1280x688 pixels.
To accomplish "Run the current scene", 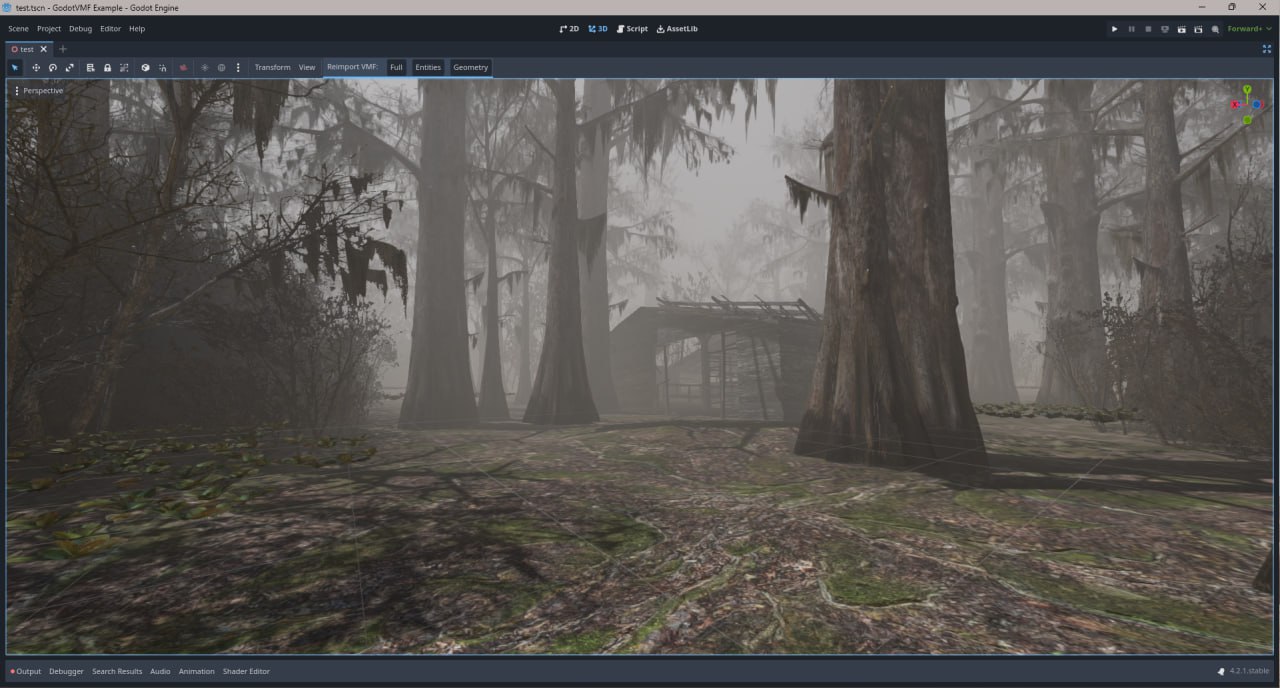I will click(1182, 29).
